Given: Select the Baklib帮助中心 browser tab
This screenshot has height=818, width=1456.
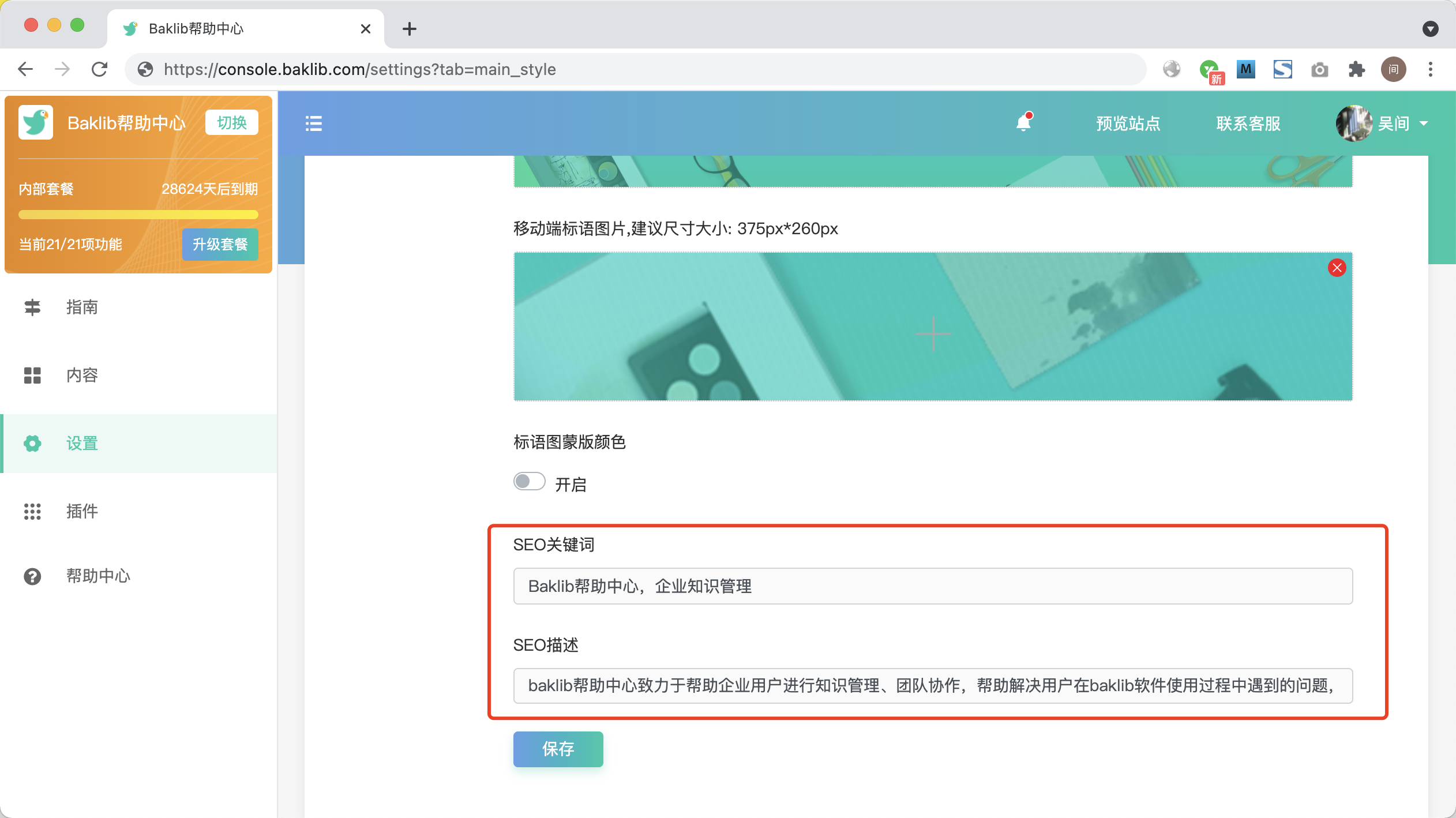Looking at the screenshot, I should pos(246,28).
